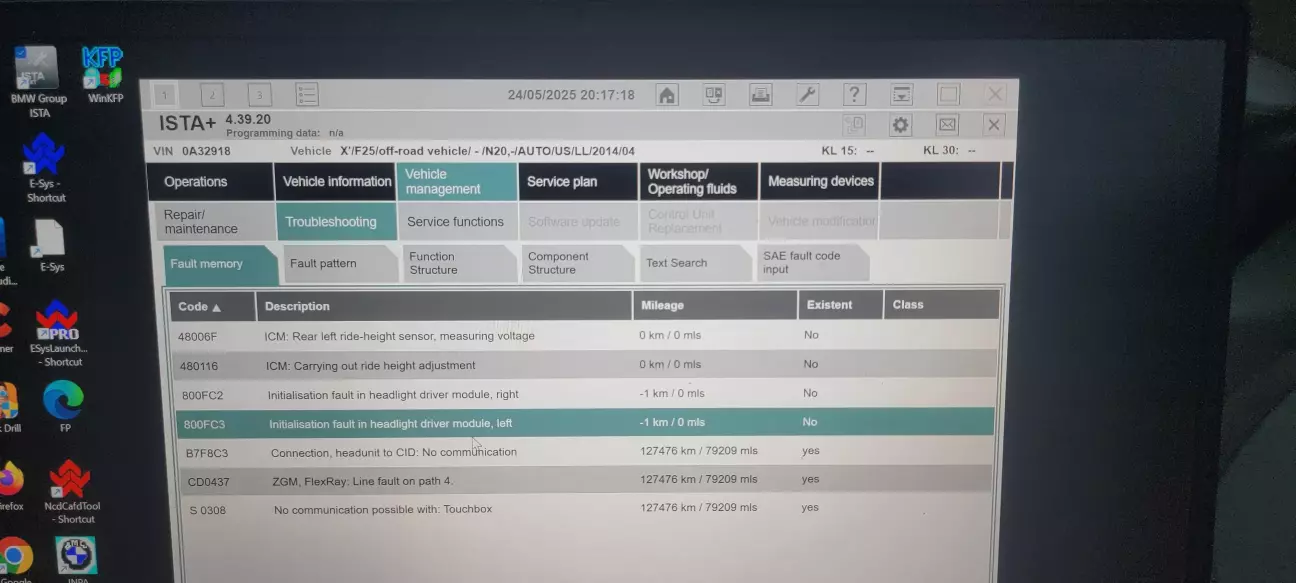
Task: Select session tab 2
Action: [x=212, y=96]
